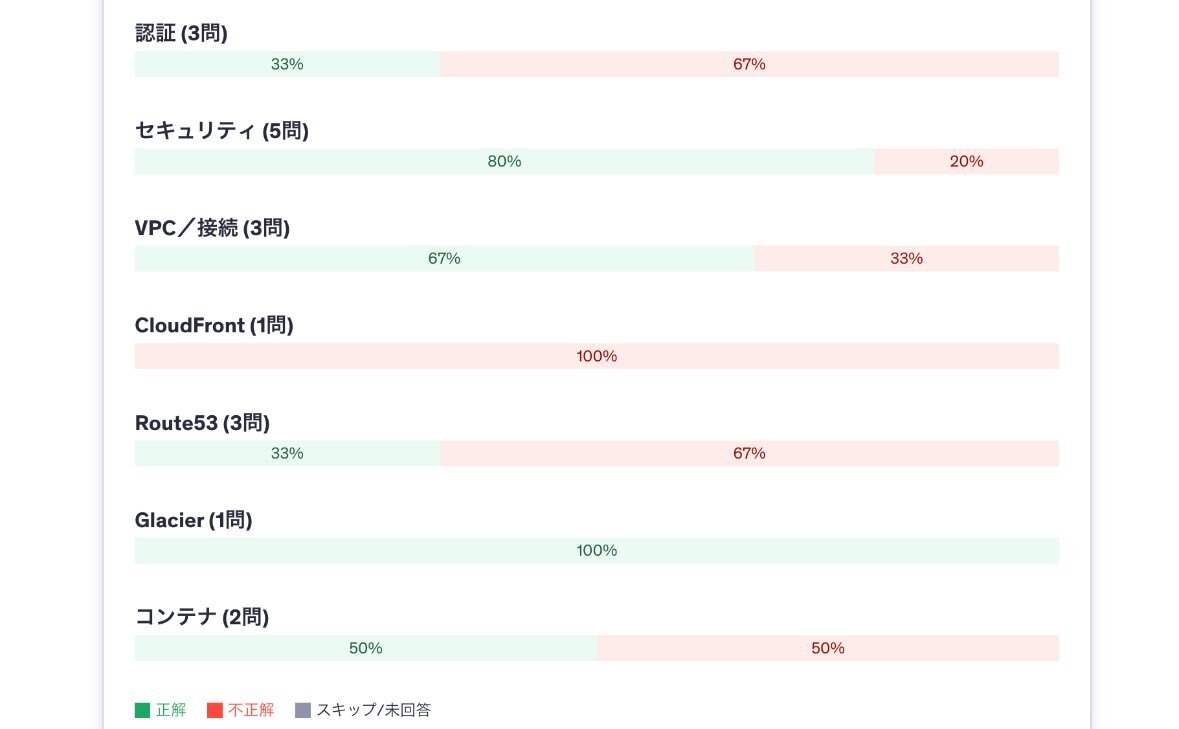
Task: Click the 67% incorrect bar for 認証
Action: pyautogui.click(x=750, y=64)
